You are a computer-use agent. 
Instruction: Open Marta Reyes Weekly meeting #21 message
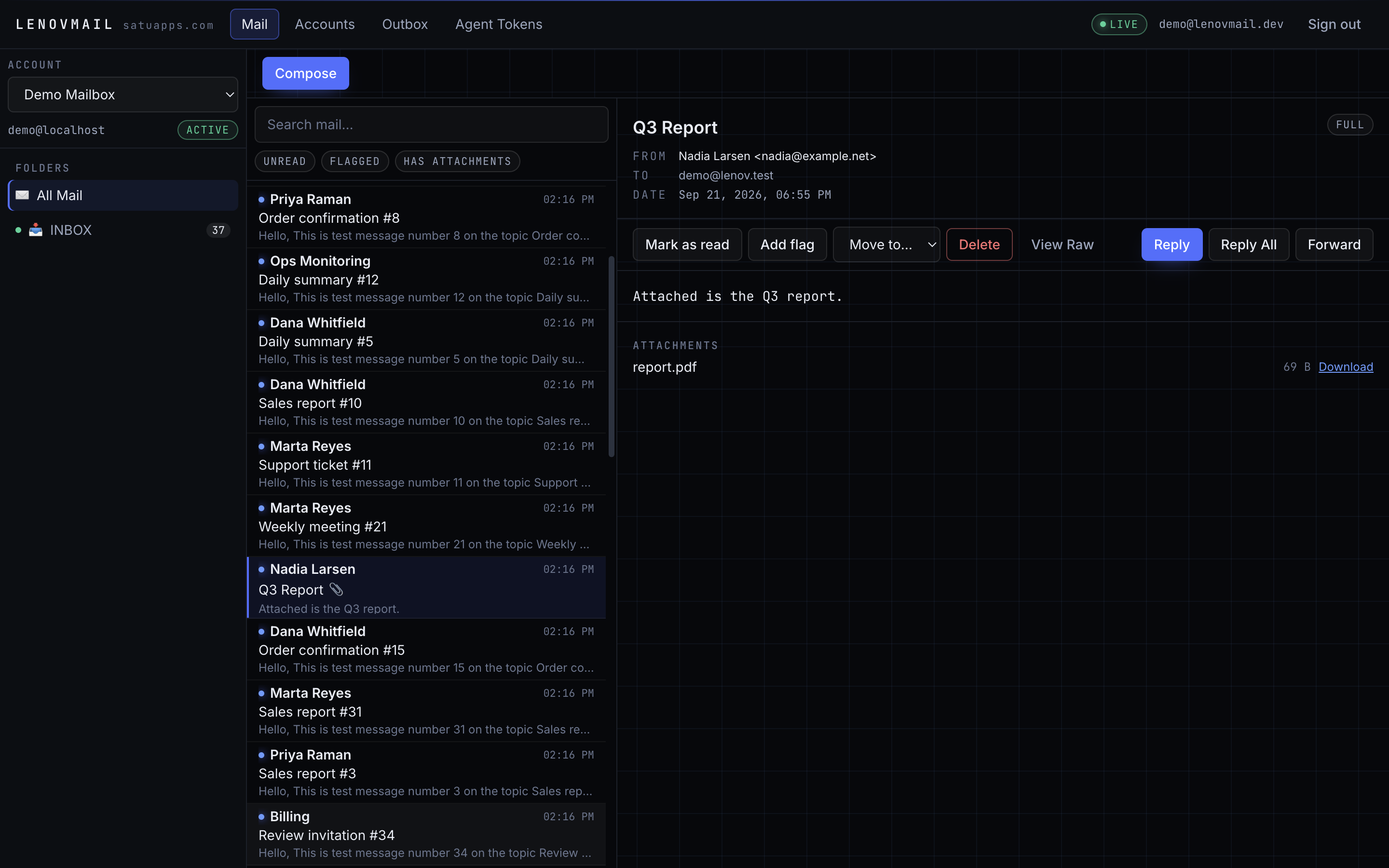pos(426,526)
